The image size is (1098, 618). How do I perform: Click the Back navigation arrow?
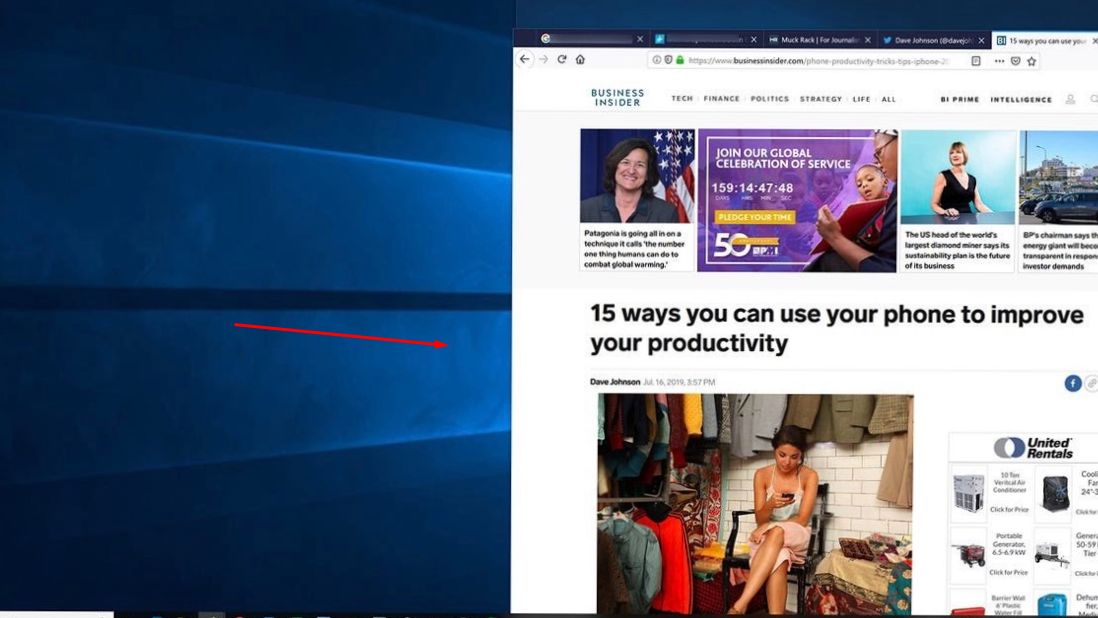525,59
